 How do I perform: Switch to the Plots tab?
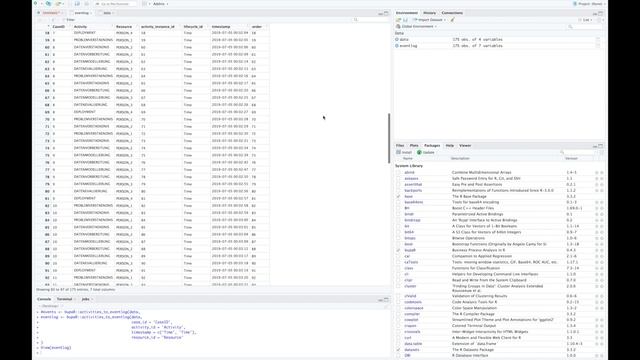click(x=414, y=145)
